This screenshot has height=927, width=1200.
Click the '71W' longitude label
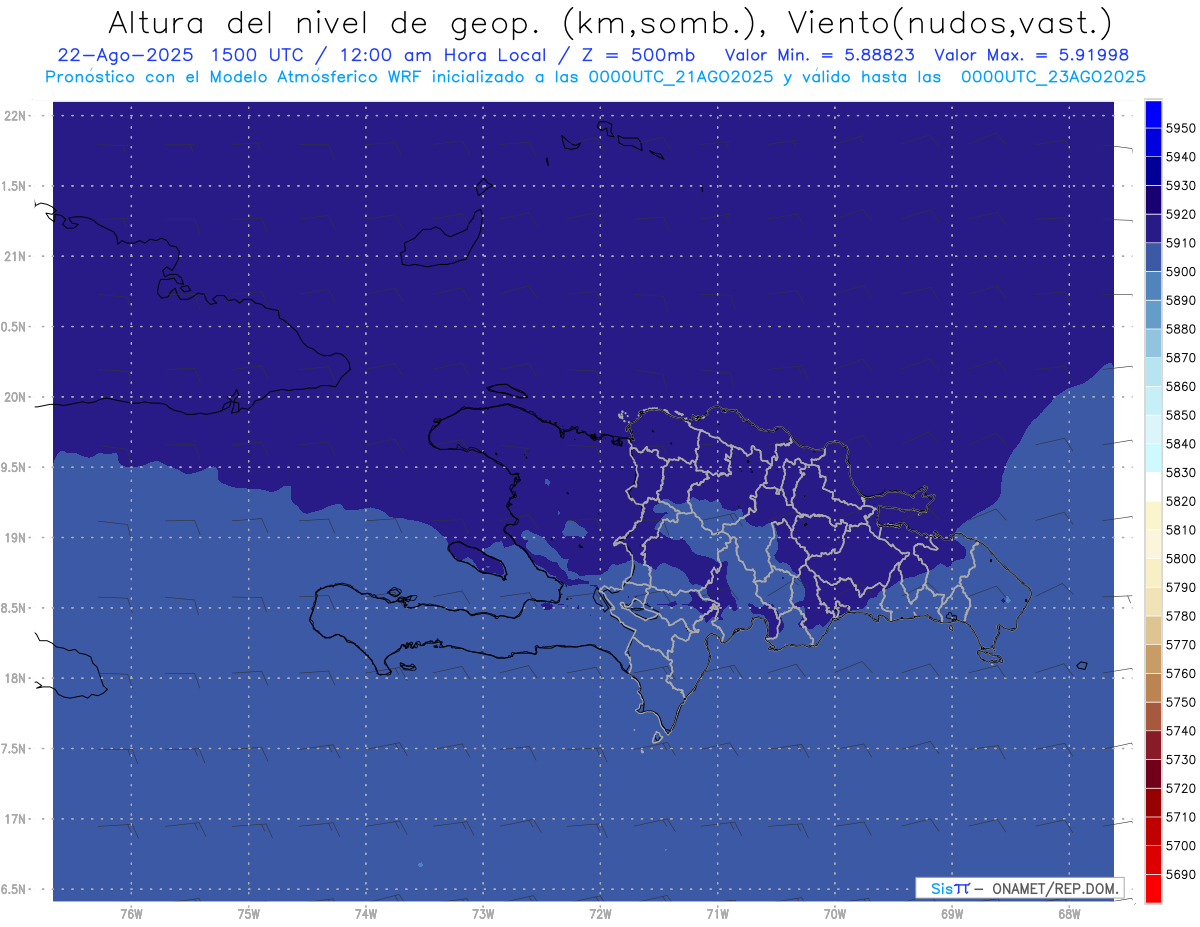point(717,914)
